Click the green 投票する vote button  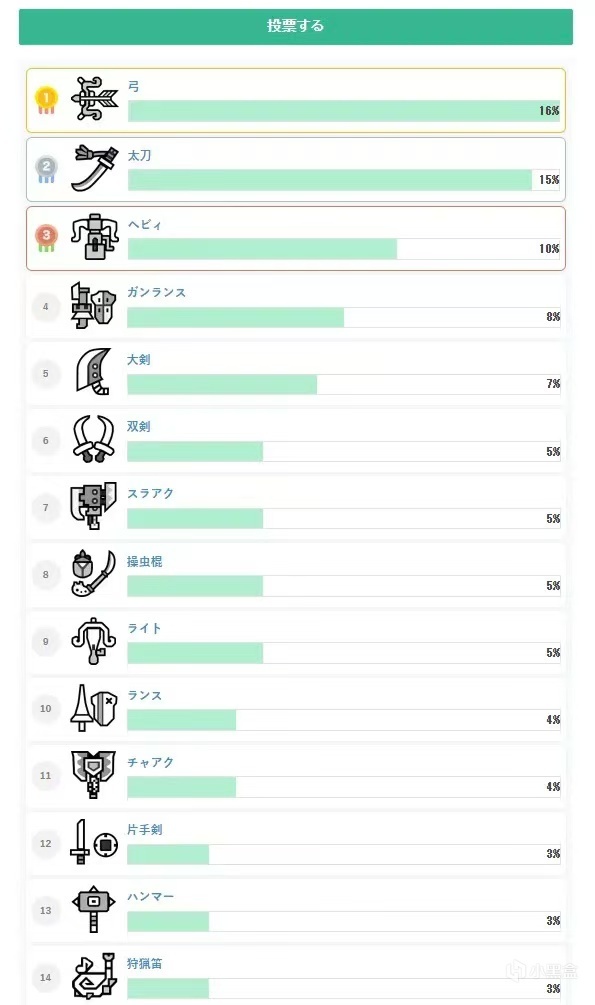click(296, 26)
